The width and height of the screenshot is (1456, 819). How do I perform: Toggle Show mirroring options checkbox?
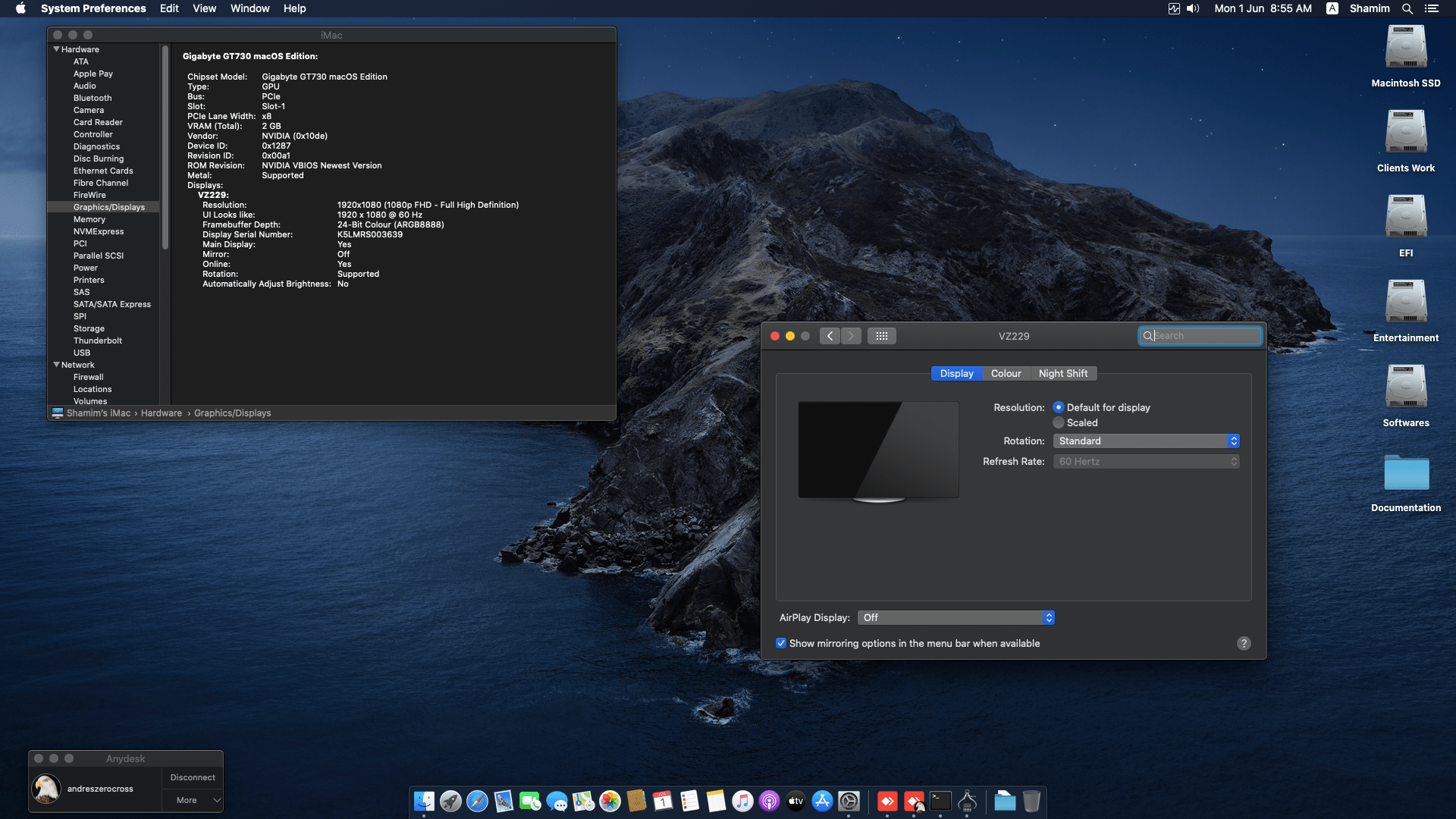(781, 643)
